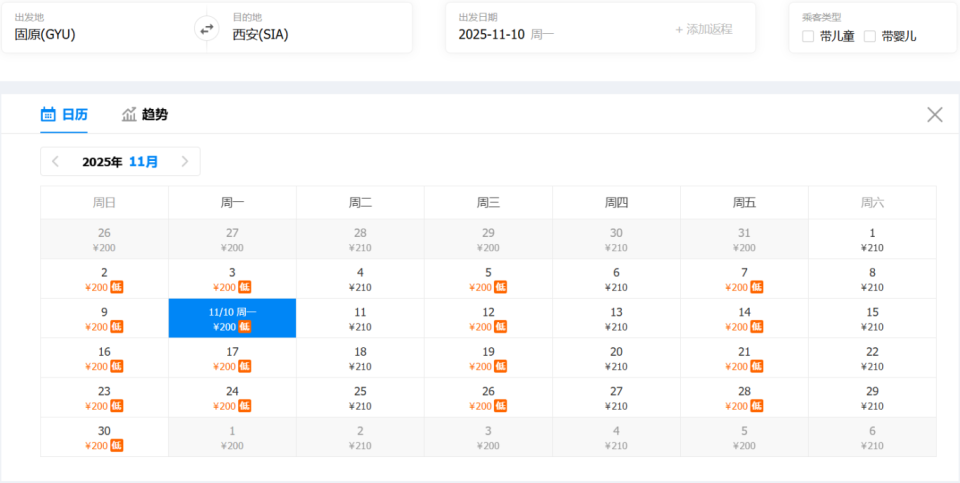Click the 乘客类型 label
960x483 pixels.
click(x=822, y=18)
